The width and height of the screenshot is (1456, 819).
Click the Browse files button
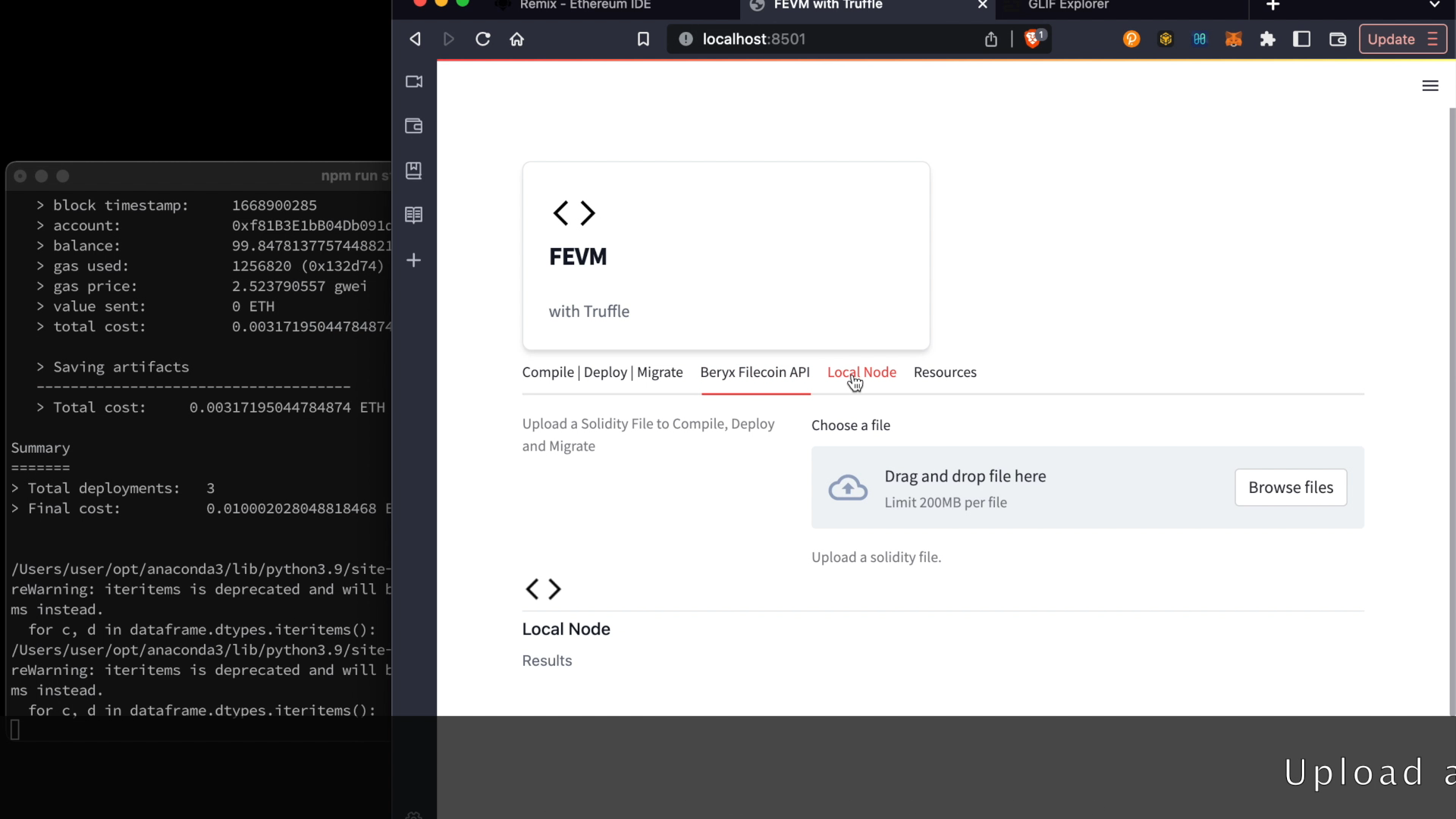(x=1291, y=488)
